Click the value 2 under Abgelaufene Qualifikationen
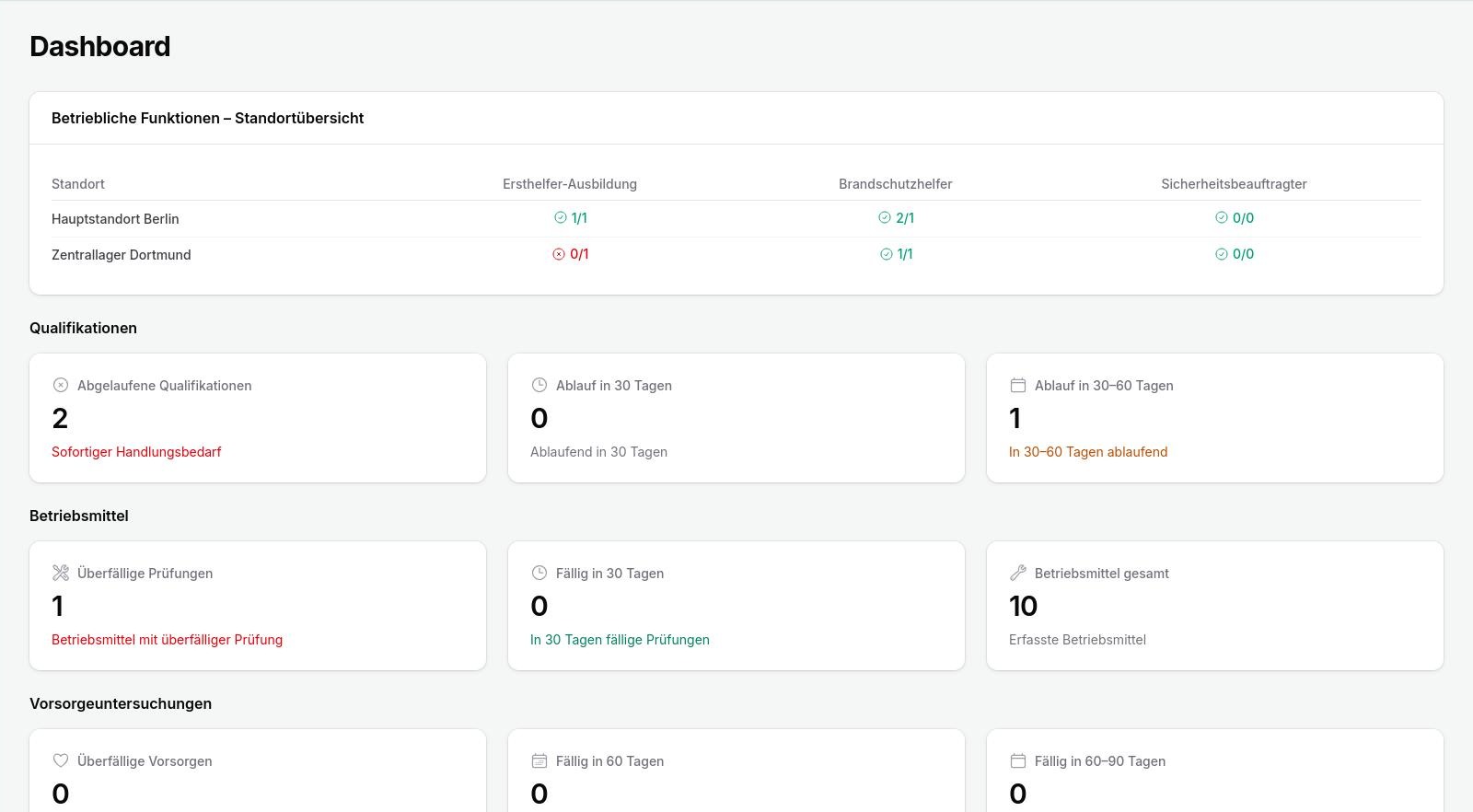This screenshot has width=1473, height=812. (60, 419)
